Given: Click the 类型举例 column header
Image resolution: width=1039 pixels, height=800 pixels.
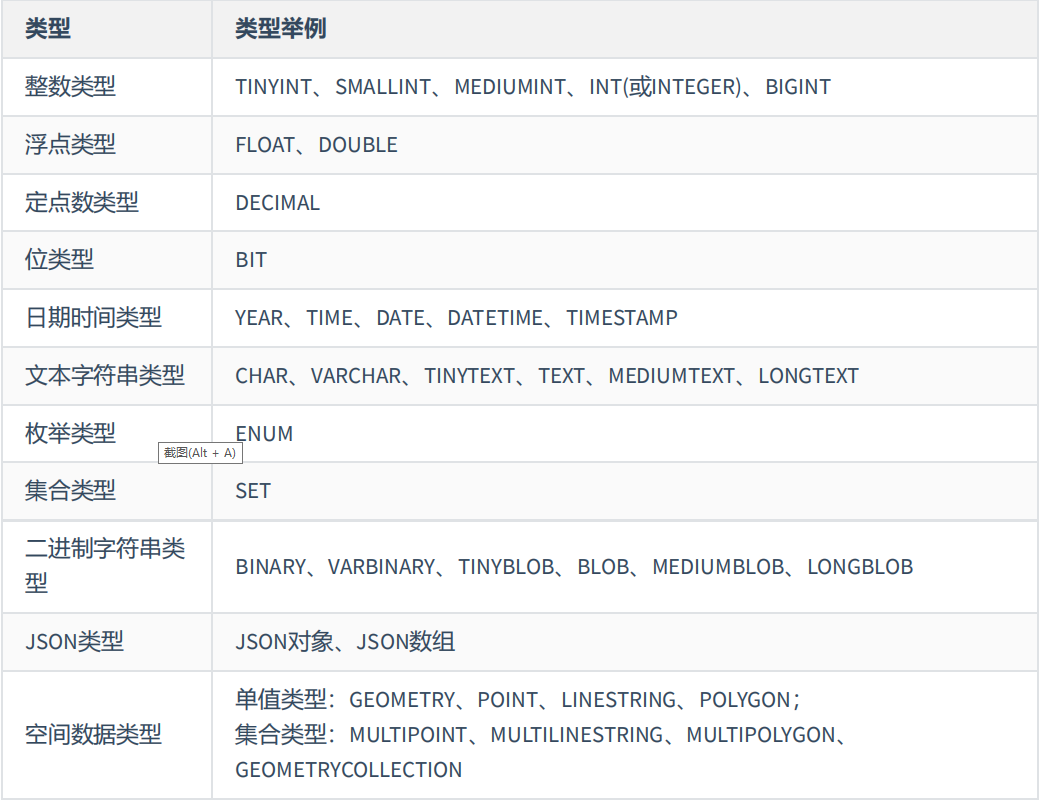Looking at the screenshot, I should pyautogui.click(x=280, y=29).
